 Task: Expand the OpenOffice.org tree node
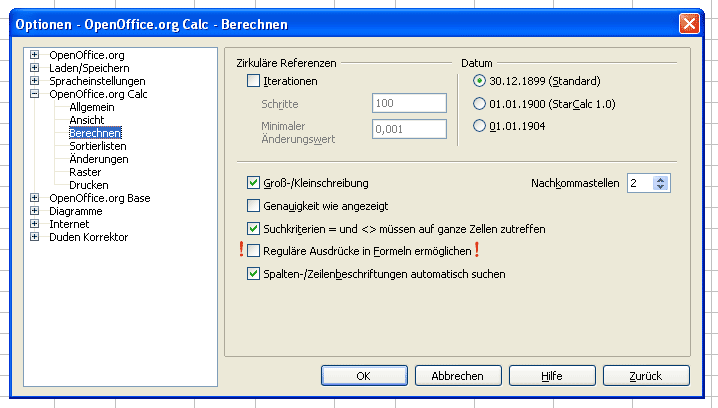point(34,55)
